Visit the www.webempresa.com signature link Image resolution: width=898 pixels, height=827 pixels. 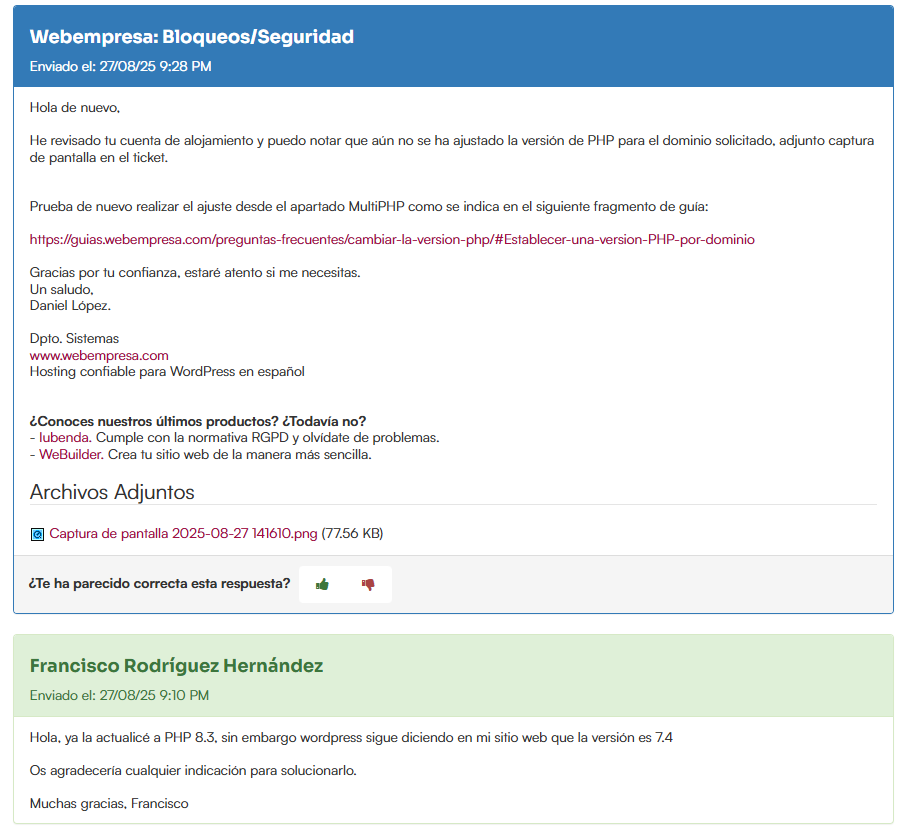(x=99, y=355)
